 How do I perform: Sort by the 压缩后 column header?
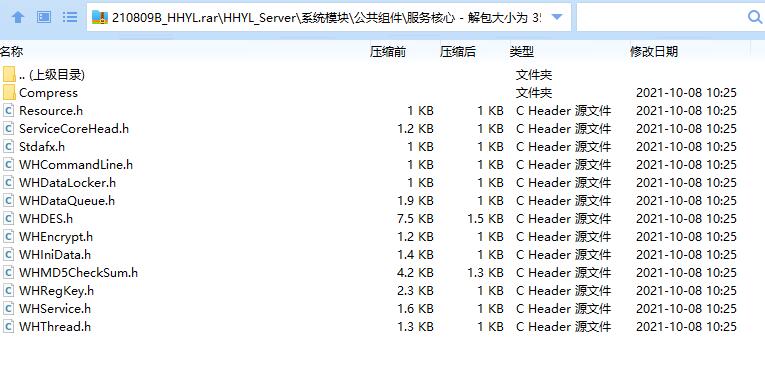[x=458, y=52]
